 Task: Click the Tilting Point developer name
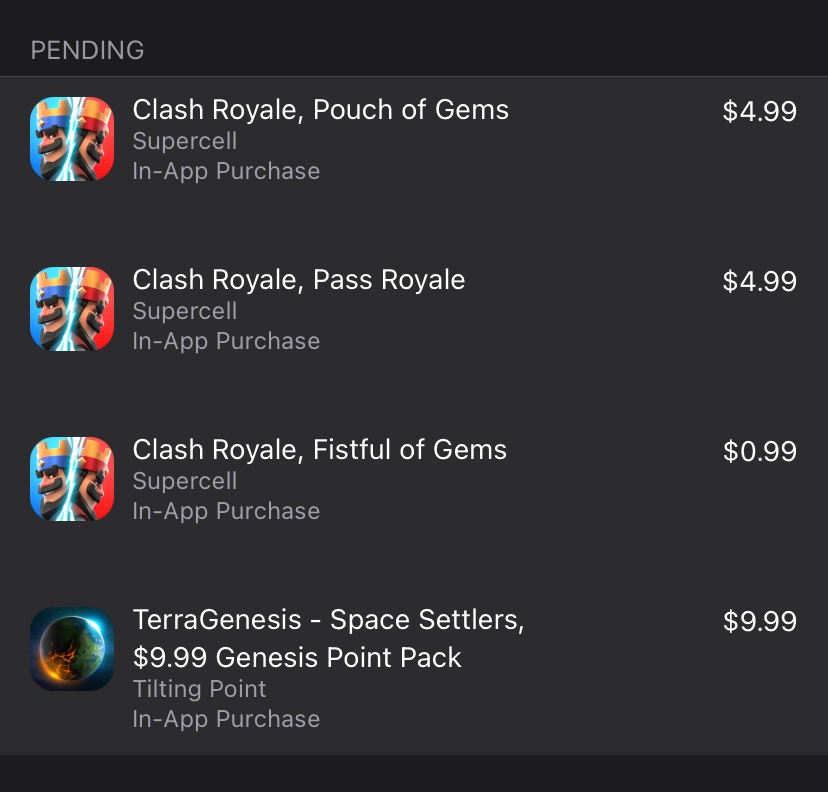[x=200, y=689]
